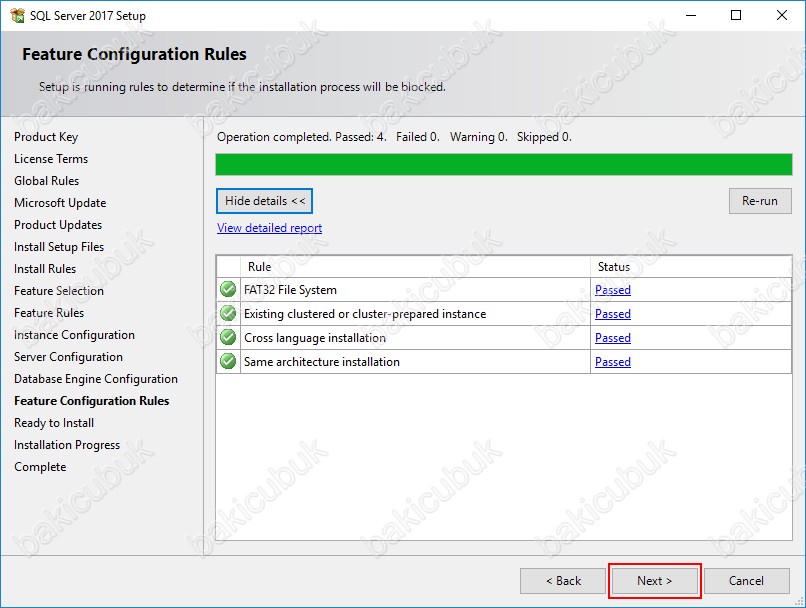Click the Existing clustered or cluster-prepared instance text
The width and height of the screenshot is (806, 608).
pyautogui.click(x=365, y=314)
